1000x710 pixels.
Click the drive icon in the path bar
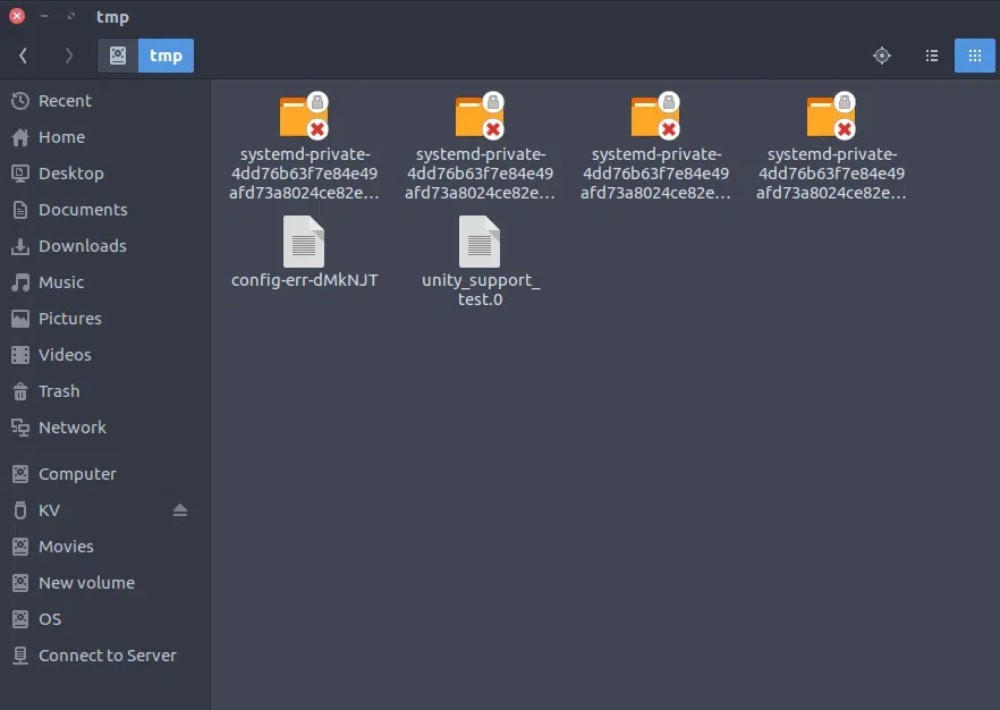(x=117, y=55)
